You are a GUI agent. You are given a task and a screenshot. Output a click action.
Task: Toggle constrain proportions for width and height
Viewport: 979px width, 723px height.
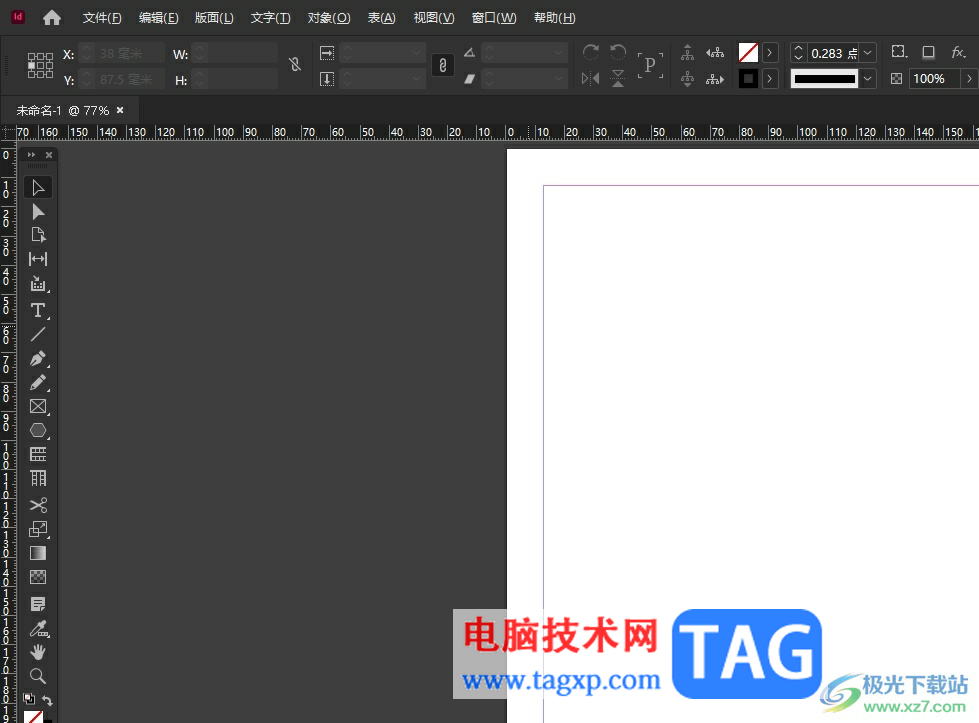pos(294,65)
